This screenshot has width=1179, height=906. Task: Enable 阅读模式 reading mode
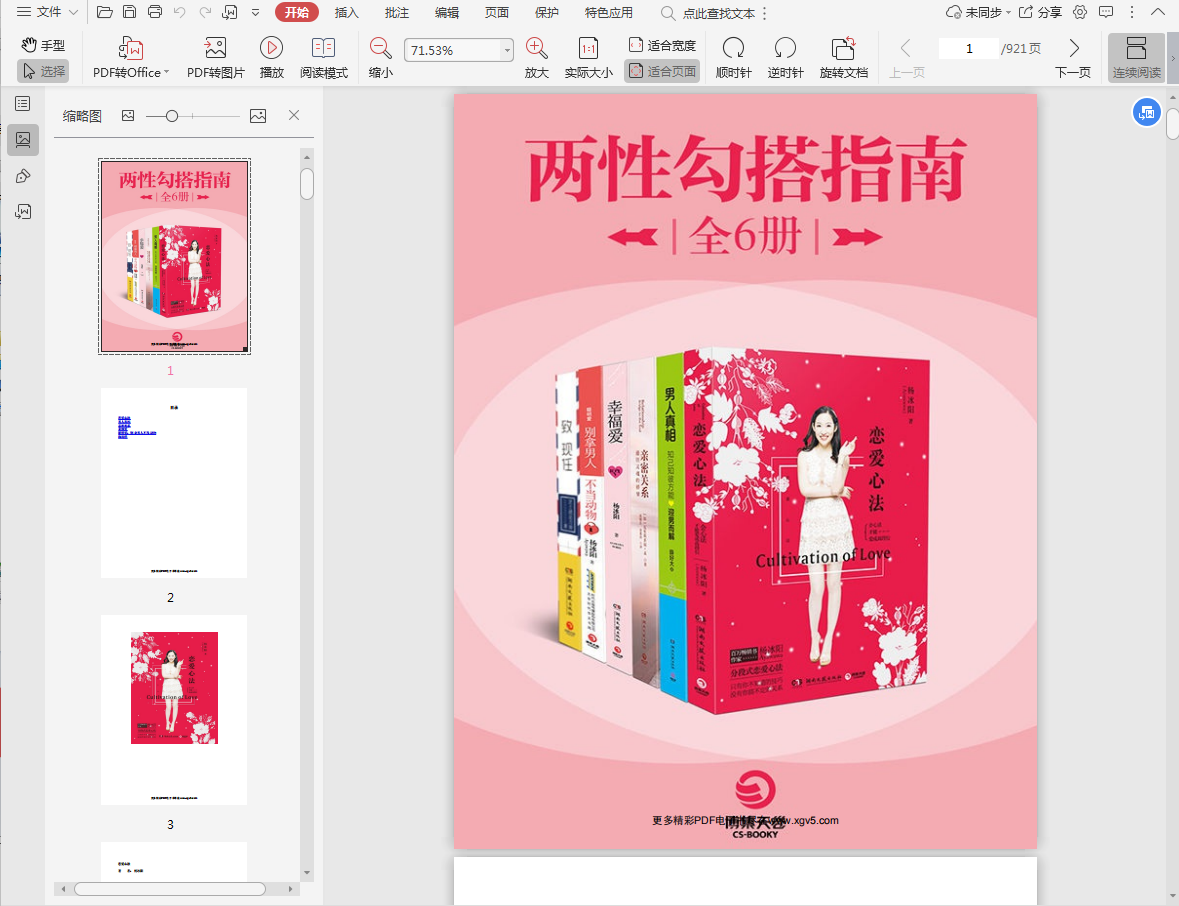[x=323, y=58]
